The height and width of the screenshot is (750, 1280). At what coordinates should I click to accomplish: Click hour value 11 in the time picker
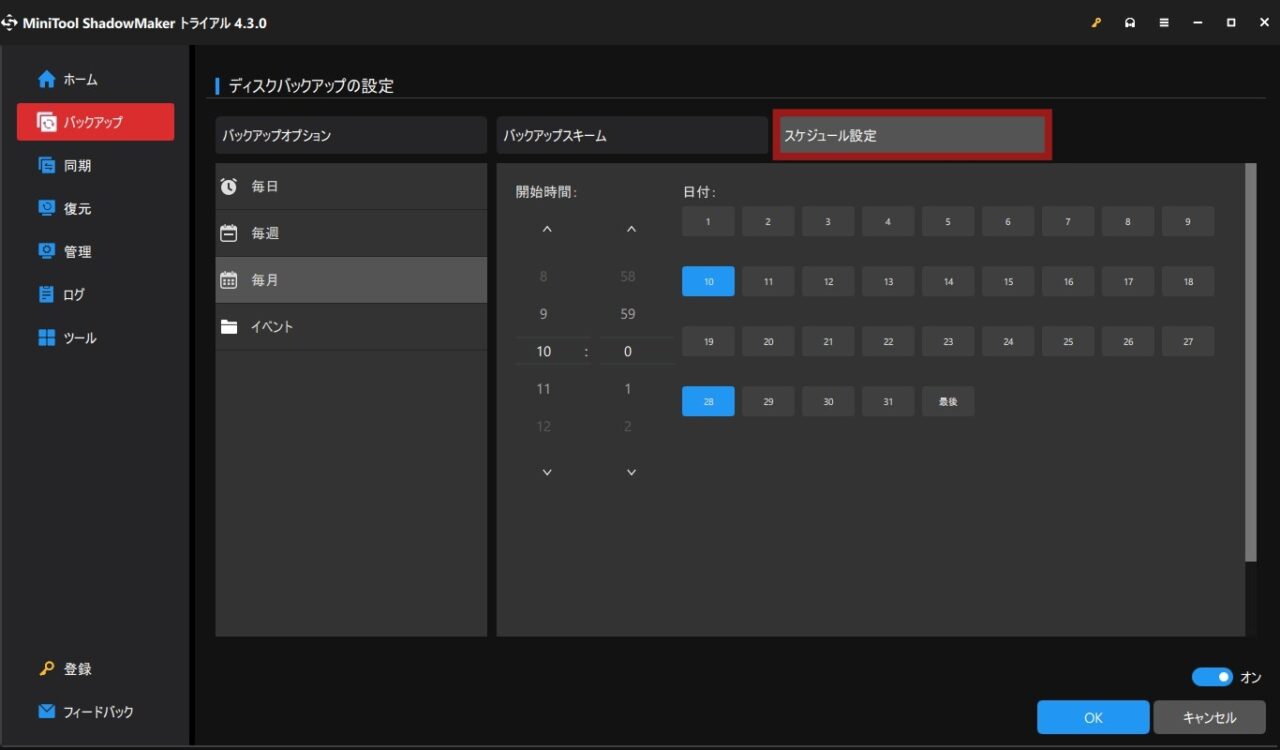click(x=544, y=389)
